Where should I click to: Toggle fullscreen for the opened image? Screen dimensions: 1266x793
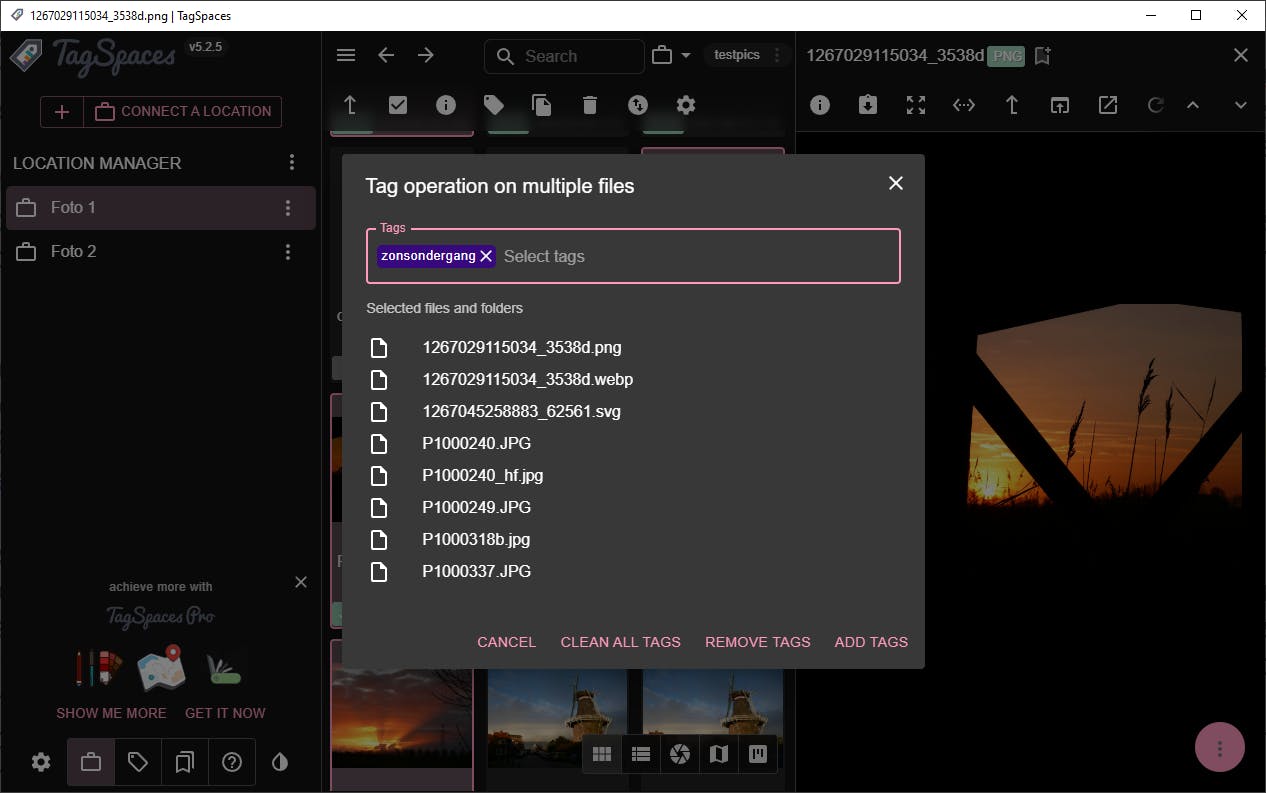(916, 105)
